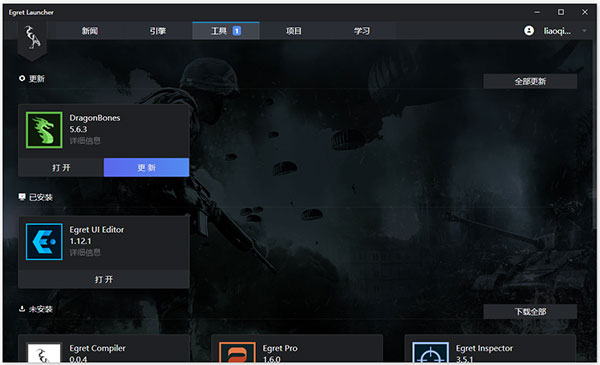Open the liaoqi account name
Viewport: 600px width, 365px height.
557,31
